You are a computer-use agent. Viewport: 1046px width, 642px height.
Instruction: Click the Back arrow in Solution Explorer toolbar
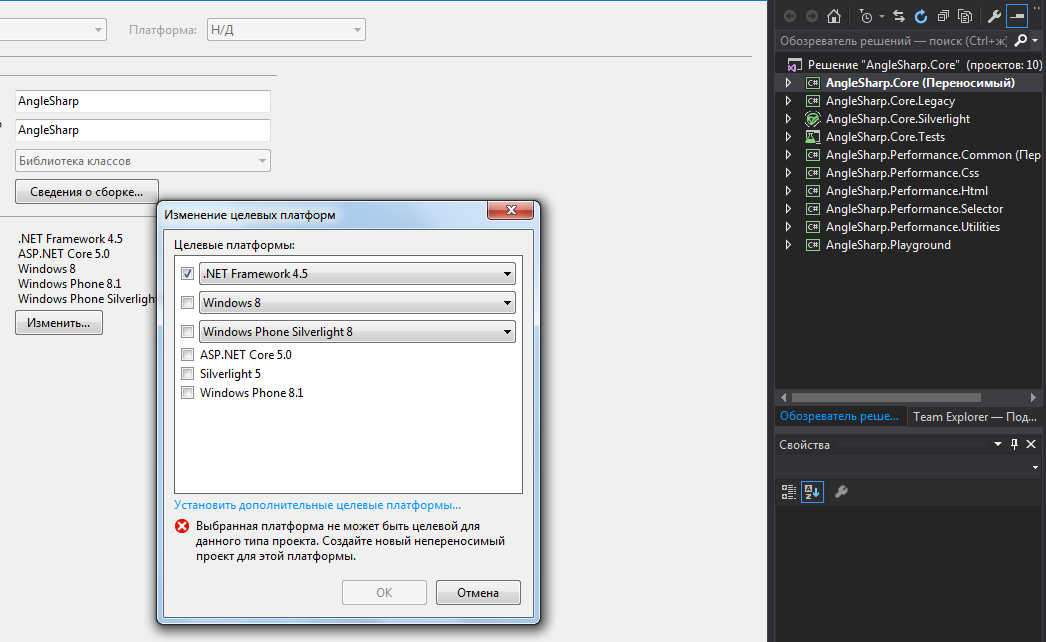point(790,17)
